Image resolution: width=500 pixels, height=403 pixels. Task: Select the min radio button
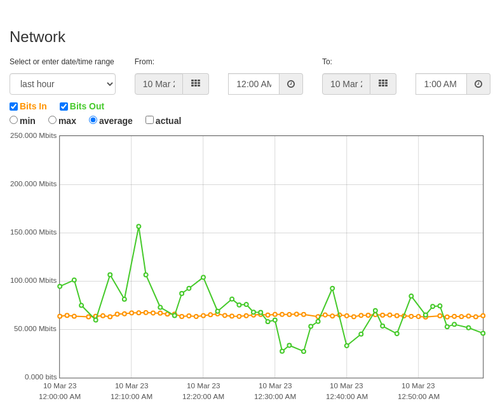click(14, 120)
